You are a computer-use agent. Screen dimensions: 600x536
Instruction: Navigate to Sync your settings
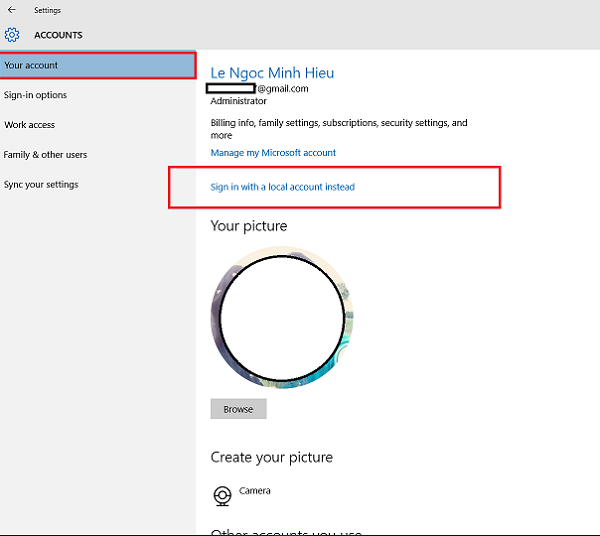coord(41,184)
